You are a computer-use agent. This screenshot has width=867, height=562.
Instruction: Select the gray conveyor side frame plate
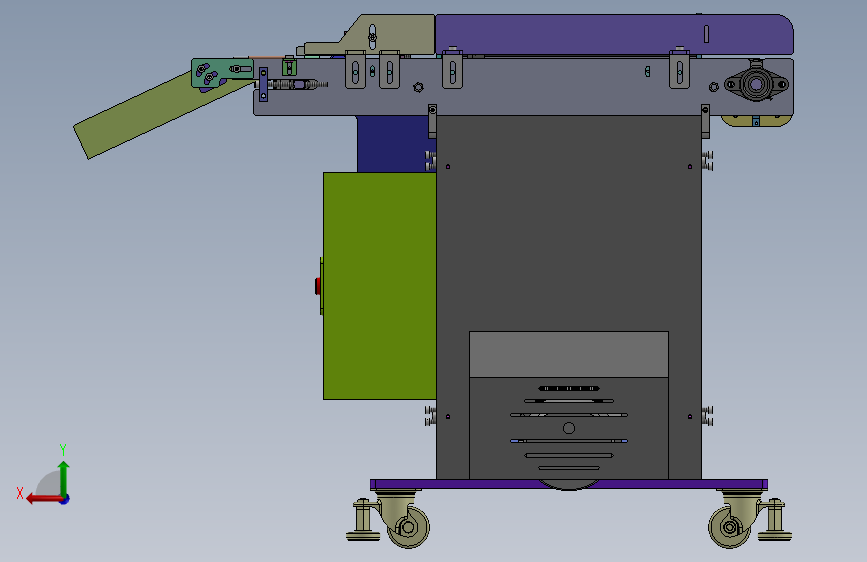[x=523, y=86]
